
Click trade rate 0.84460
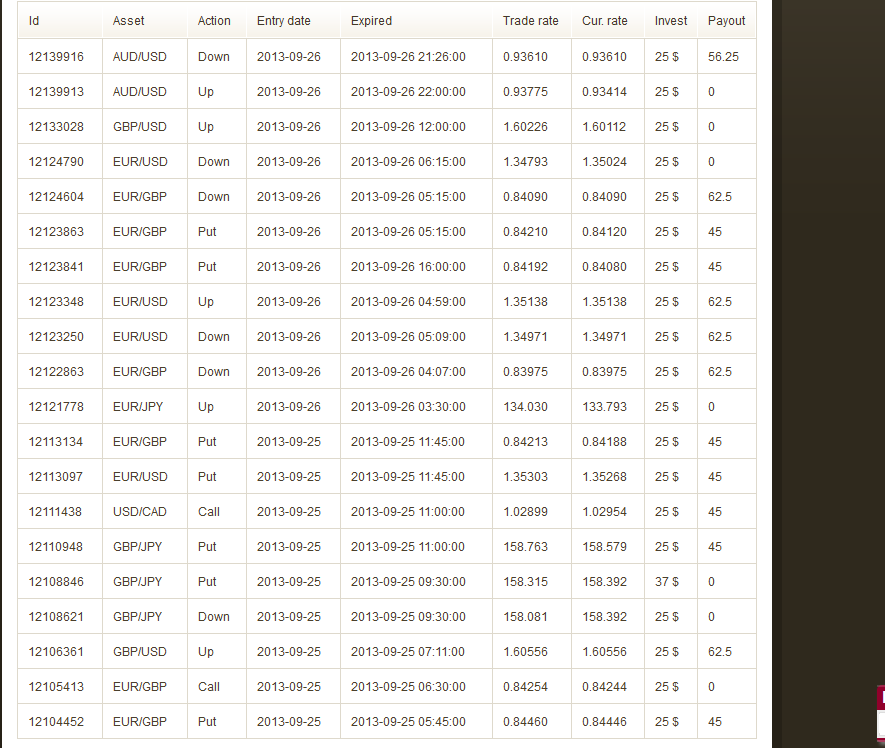(525, 721)
